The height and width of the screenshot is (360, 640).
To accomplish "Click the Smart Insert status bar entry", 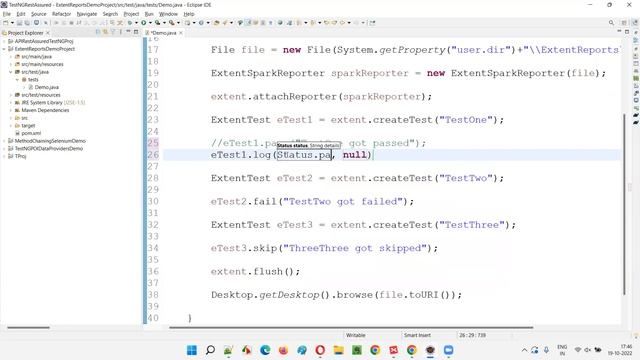I will pos(417,335).
